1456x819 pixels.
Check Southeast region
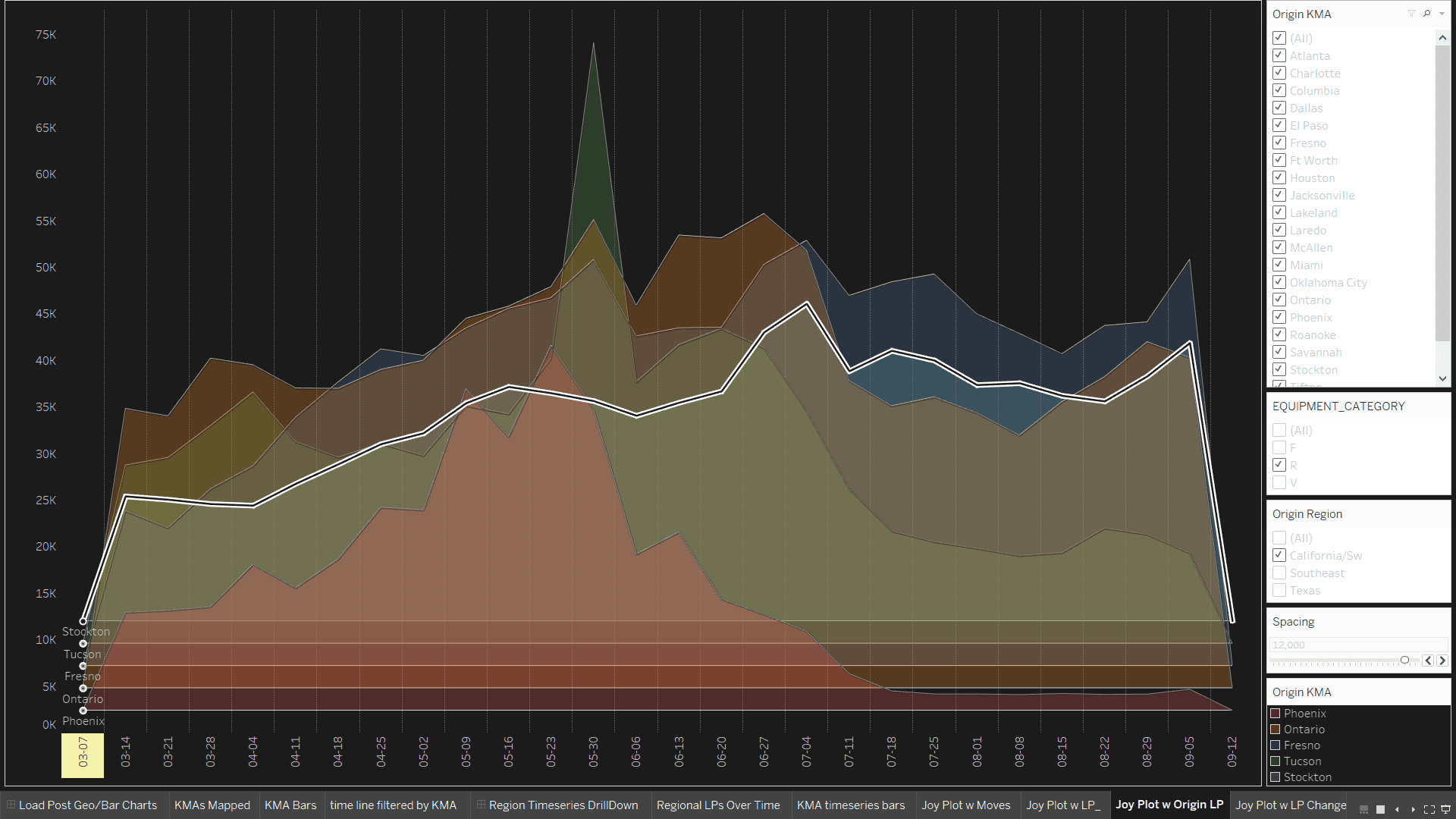(1279, 573)
